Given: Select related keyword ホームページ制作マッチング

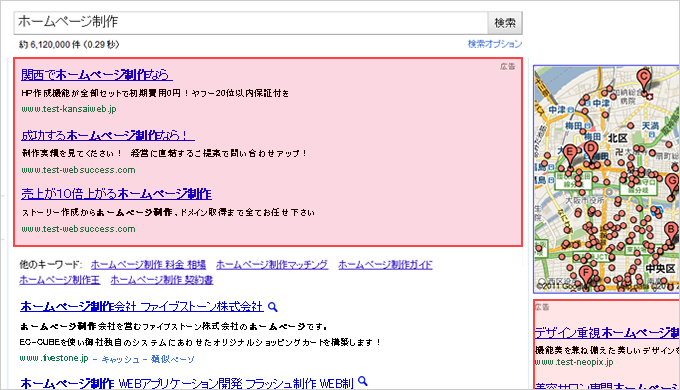Looking at the screenshot, I should pos(272,264).
